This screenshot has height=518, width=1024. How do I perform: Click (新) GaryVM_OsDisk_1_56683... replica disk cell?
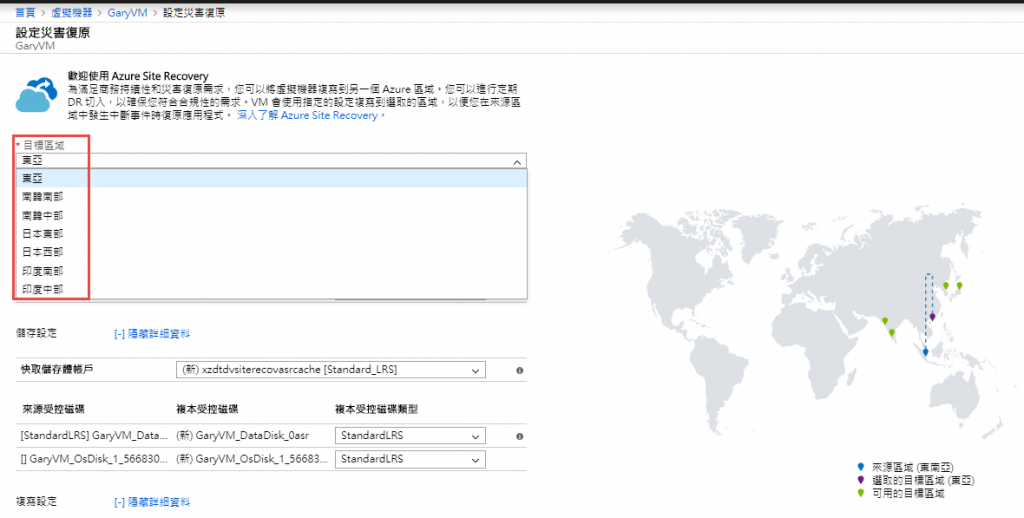point(252,459)
